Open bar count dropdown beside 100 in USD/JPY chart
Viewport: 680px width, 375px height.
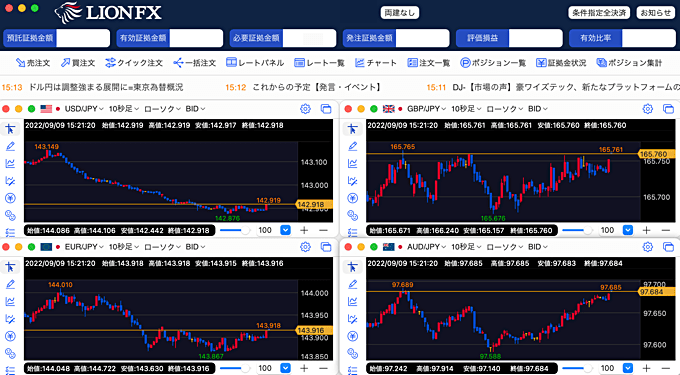[x=285, y=230]
